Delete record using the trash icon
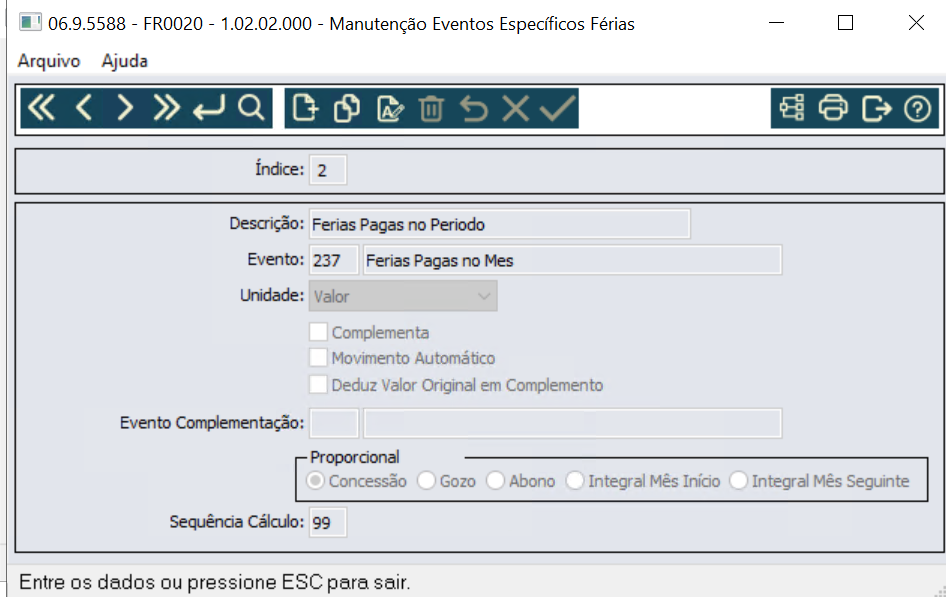Screen dimensions: 946x597 [431, 109]
